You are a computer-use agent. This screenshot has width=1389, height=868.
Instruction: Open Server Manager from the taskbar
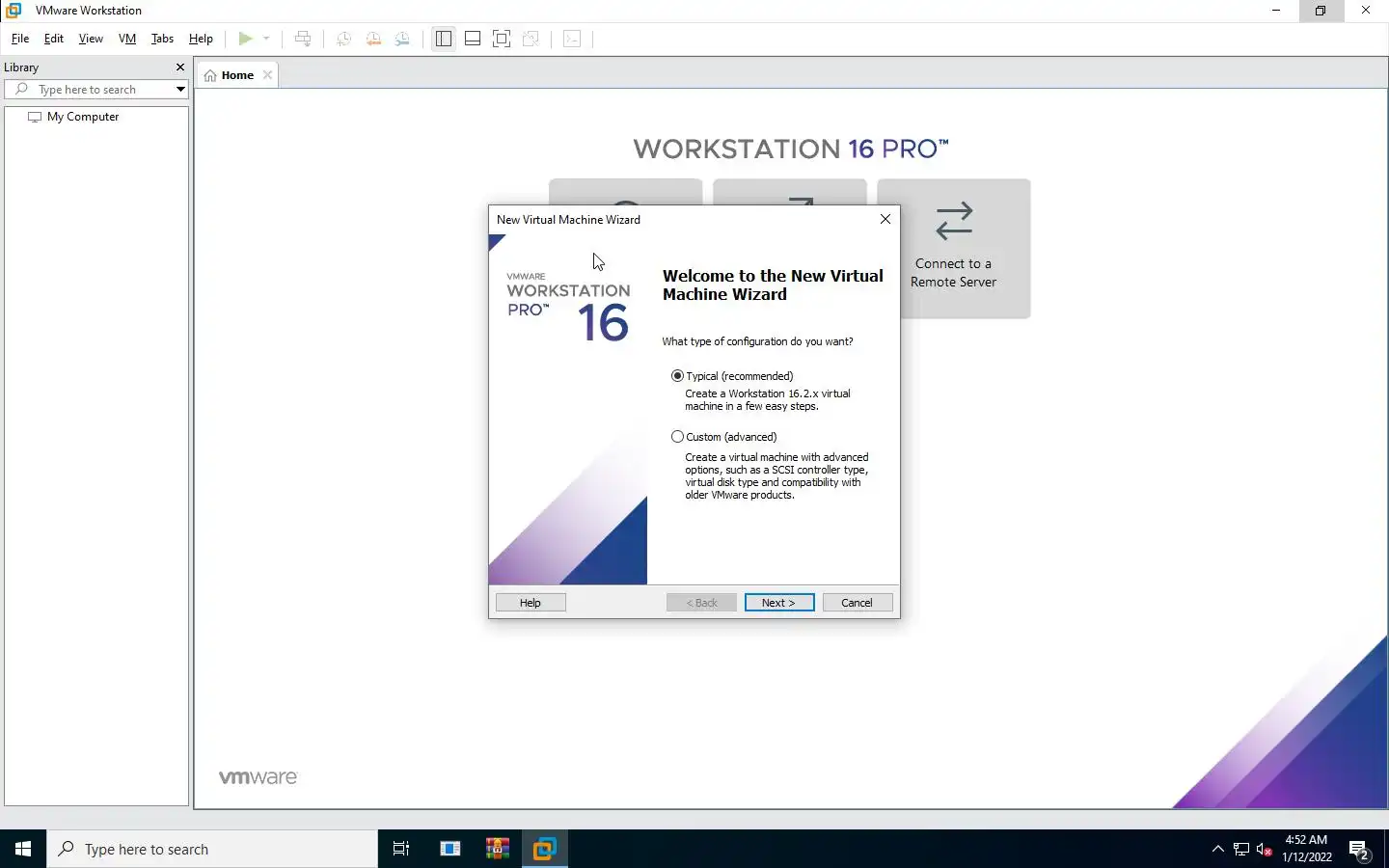click(x=450, y=849)
